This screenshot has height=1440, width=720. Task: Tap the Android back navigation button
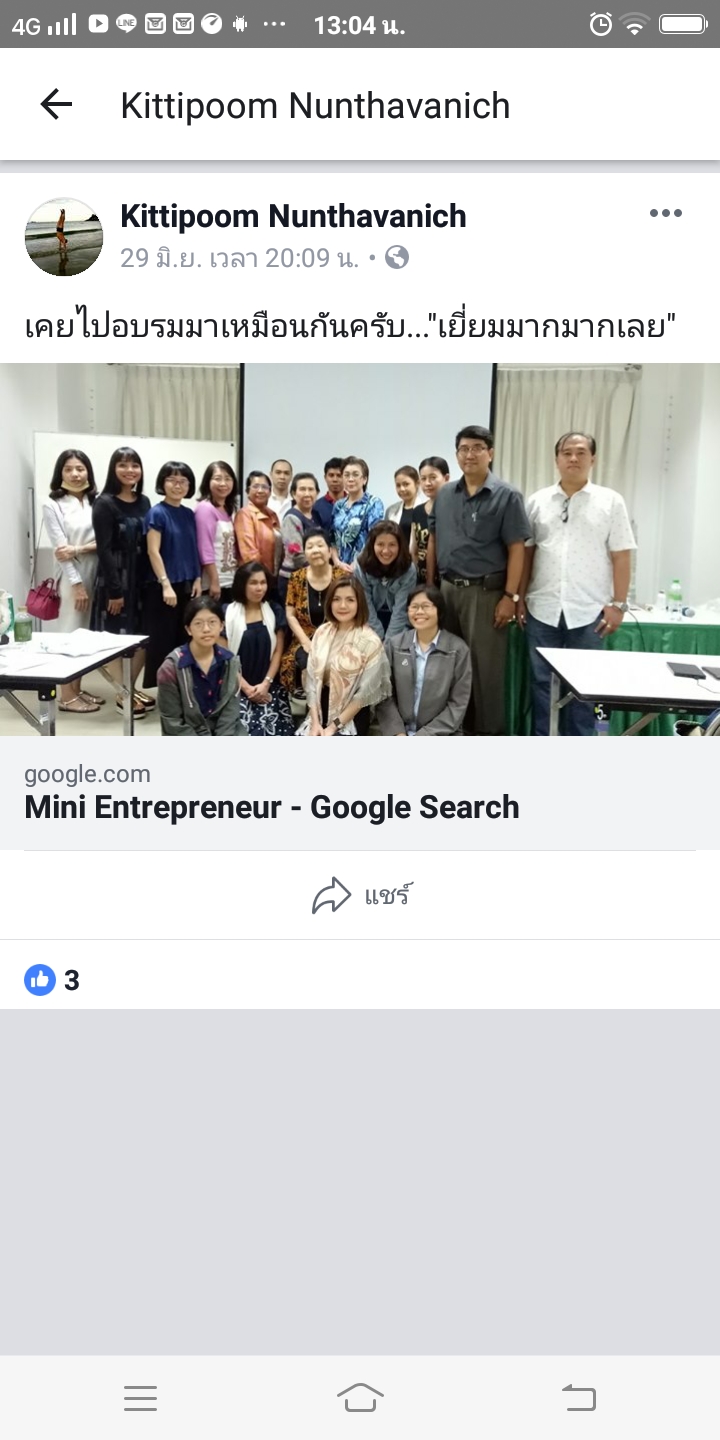[x=579, y=1398]
